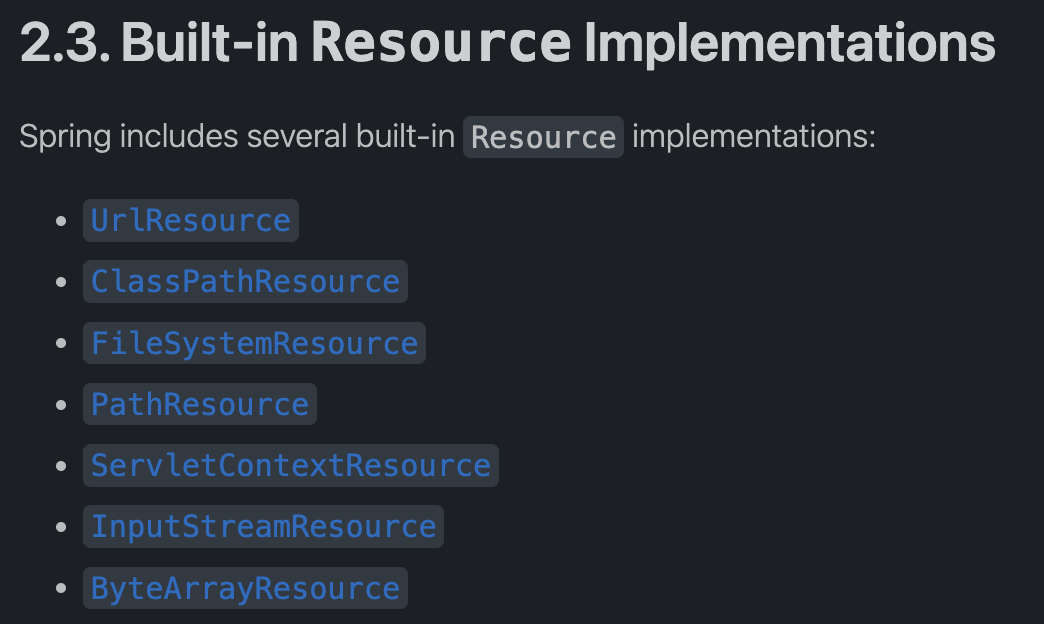Click the word 'implementations:' after the code badge
The height and width of the screenshot is (624, 1044).
click(754, 137)
